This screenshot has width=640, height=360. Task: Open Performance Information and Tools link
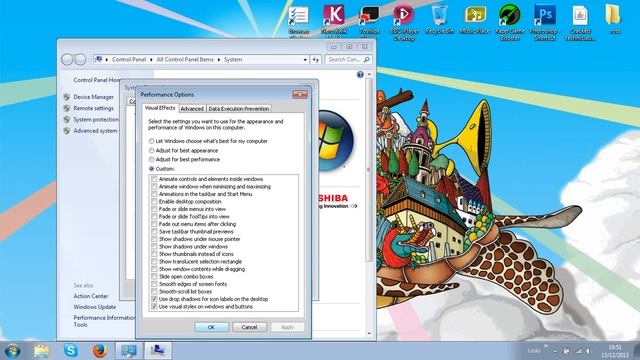click(x=104, y=321)
